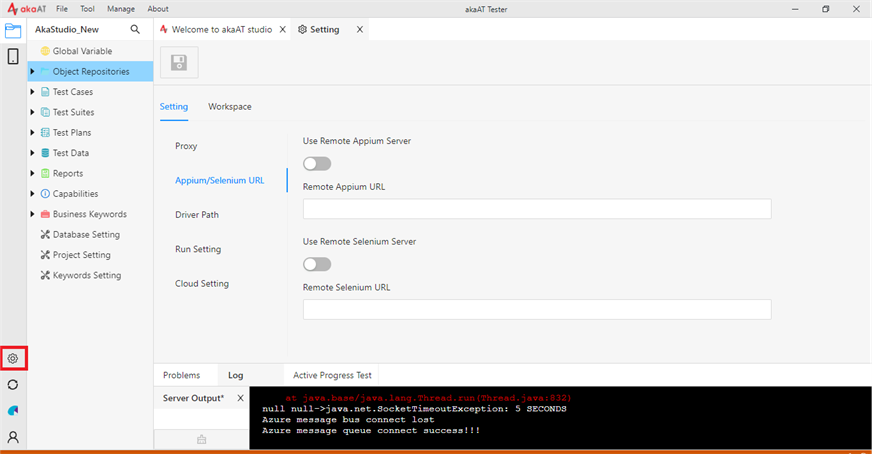Click the clear log icon below Server Output
Image resolution: width=872 pixels, height=454 pixels.
(x=201, y=440)
